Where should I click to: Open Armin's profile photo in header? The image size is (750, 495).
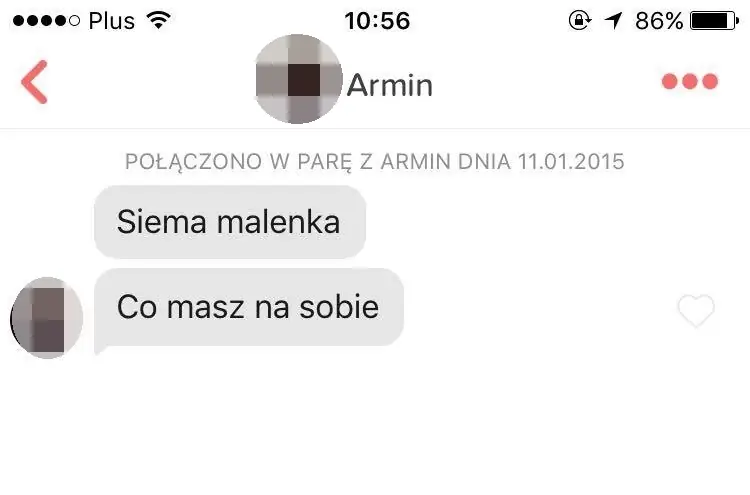(x=298, y=79)
